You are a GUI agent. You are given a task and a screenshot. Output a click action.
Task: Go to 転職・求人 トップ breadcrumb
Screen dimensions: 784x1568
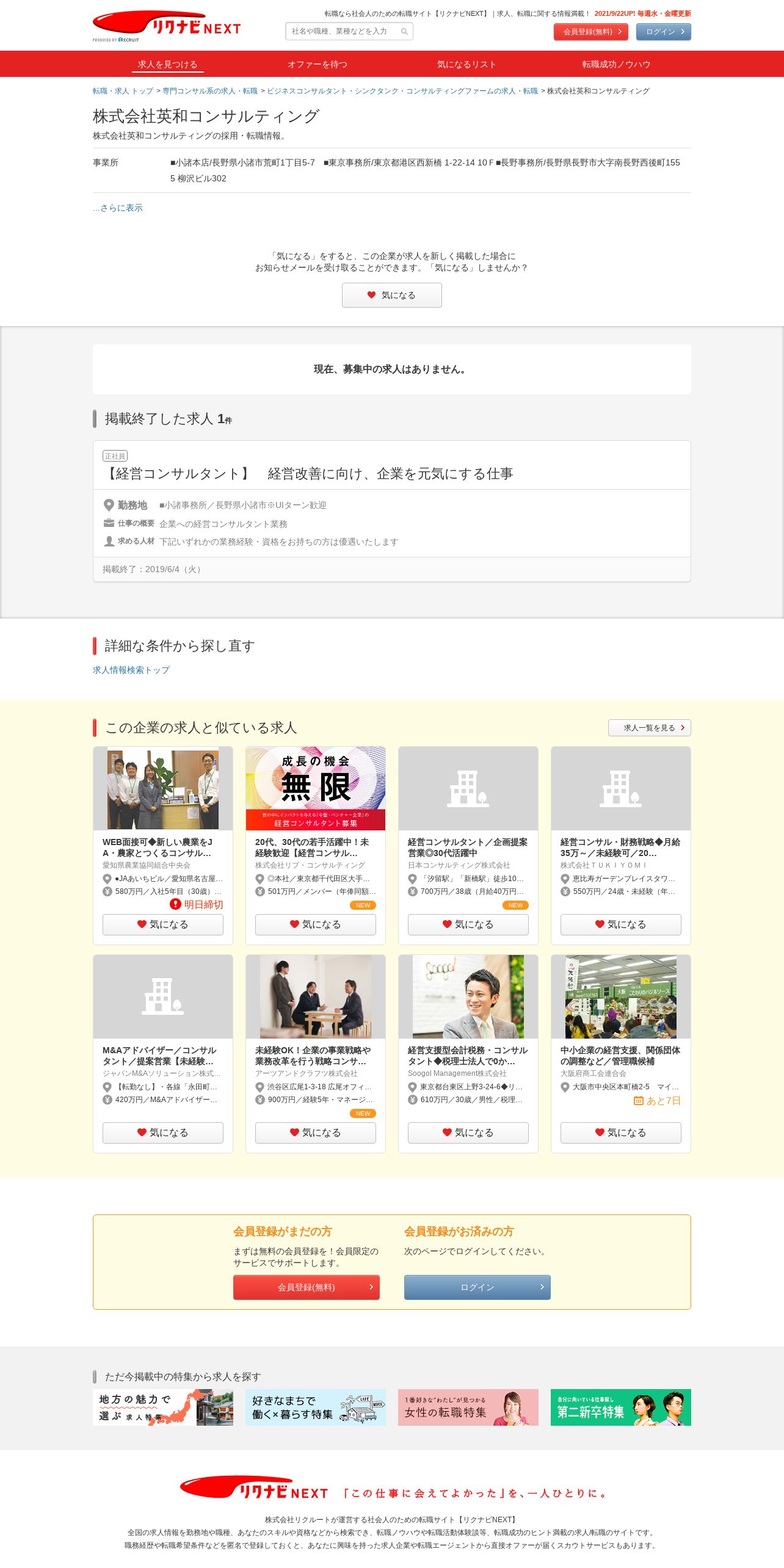123,91
